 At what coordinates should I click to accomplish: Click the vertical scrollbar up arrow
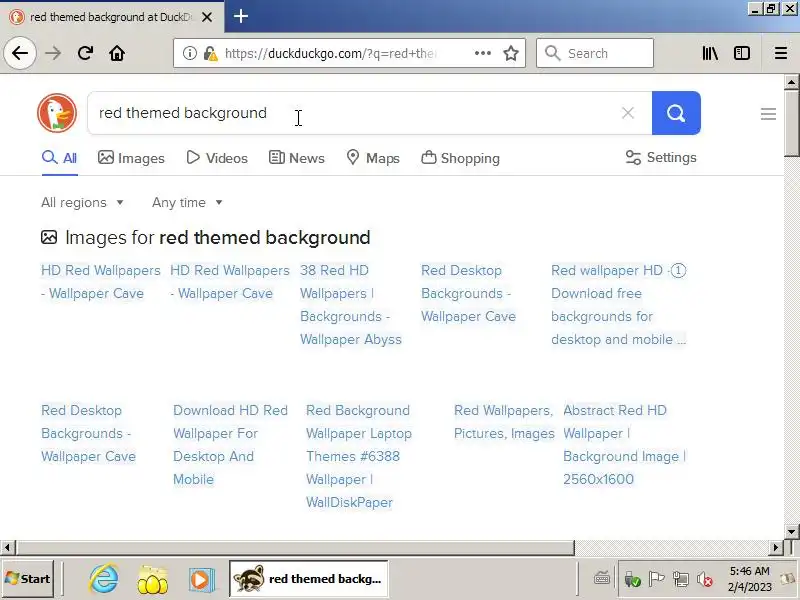[x=791, y=82]
